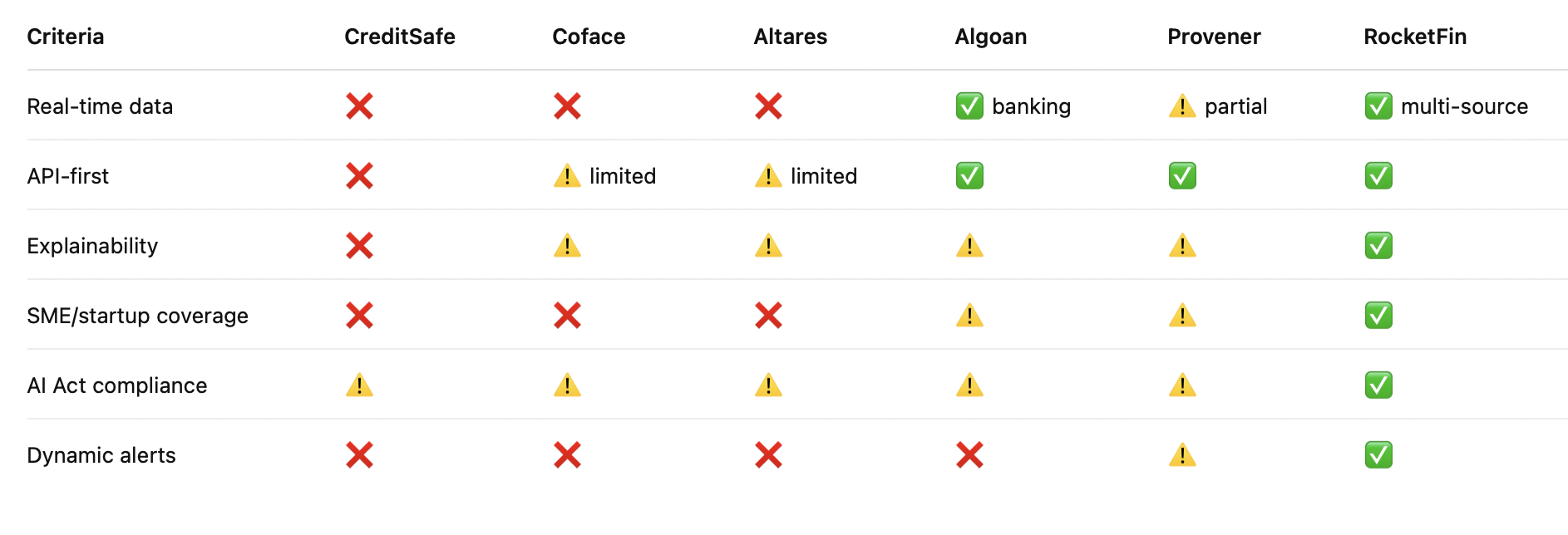Click Algoan's red cross in Dynamic alerts row

coord(969,455)
